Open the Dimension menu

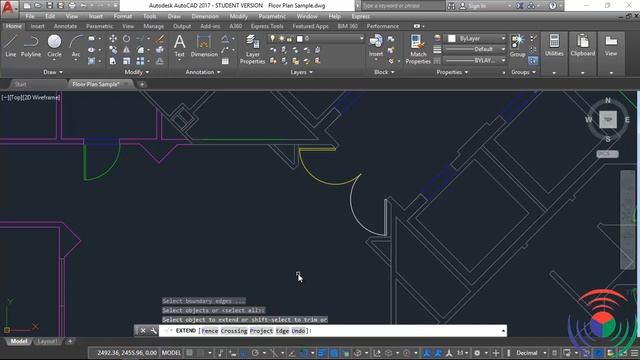click(205, 16)
